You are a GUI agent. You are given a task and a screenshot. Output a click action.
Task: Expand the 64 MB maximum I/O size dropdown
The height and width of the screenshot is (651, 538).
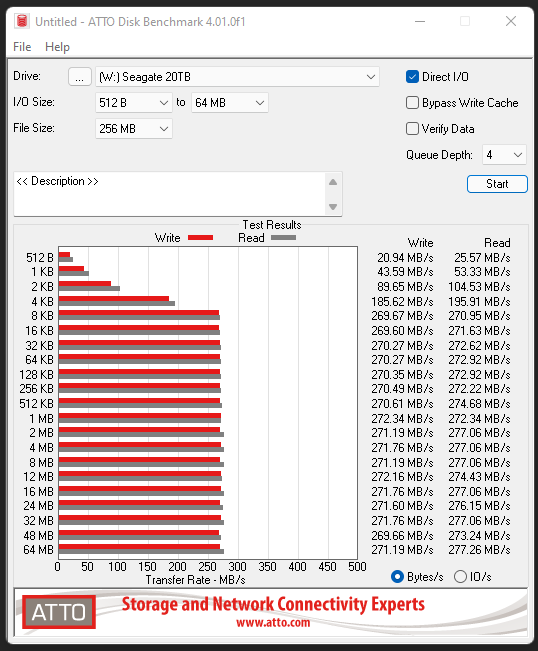[x=230, y=103]
